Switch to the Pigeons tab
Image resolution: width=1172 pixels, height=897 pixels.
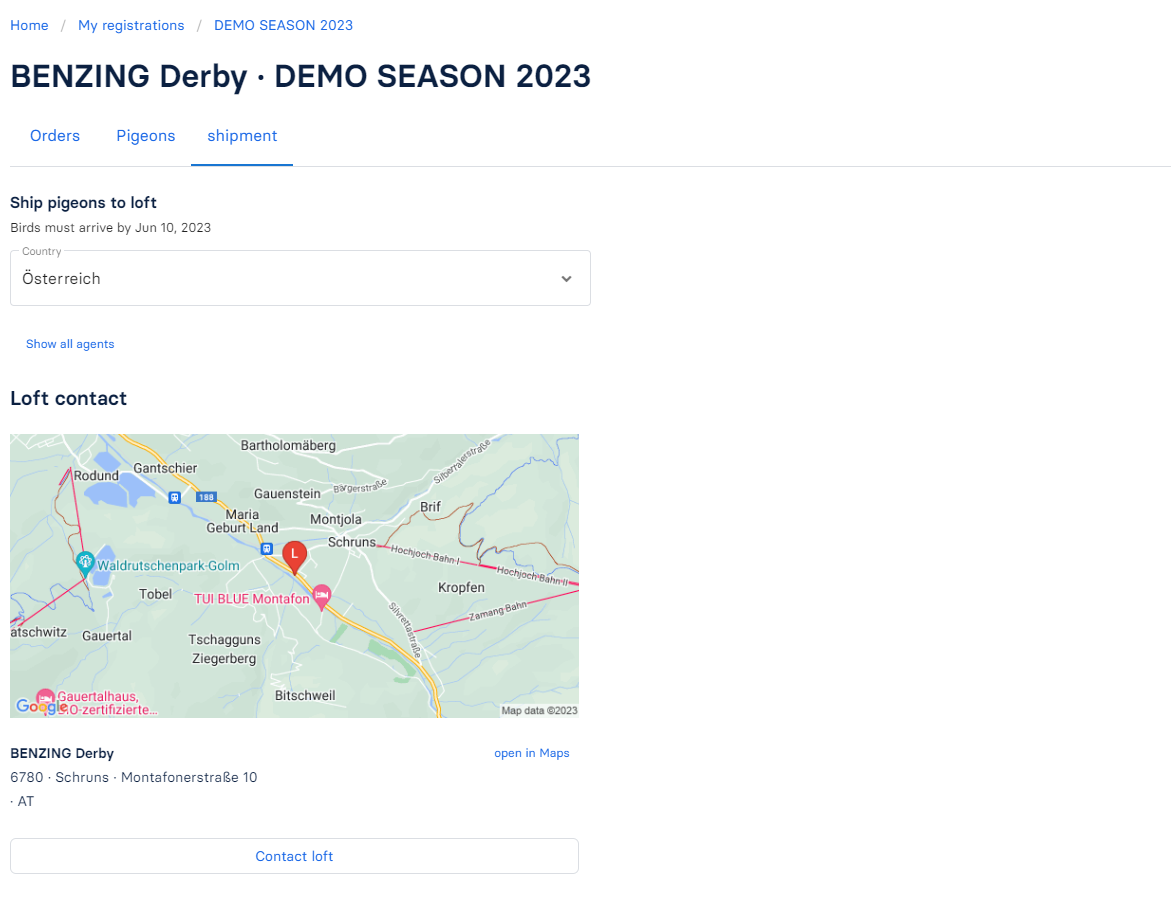click(x=146, y=136)
